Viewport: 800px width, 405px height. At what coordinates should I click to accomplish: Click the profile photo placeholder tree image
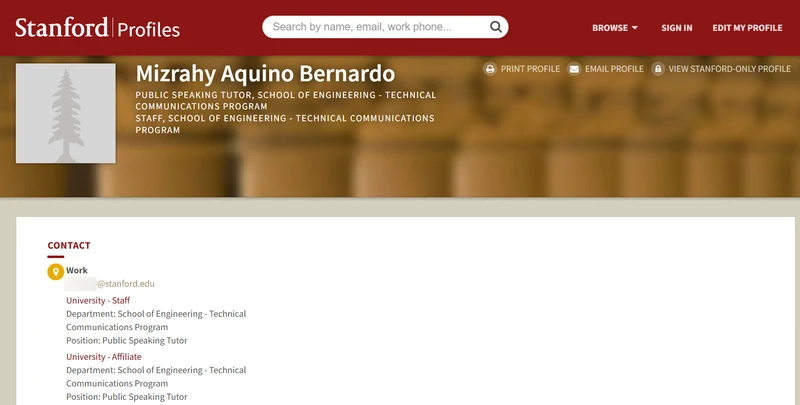point(66,113)
